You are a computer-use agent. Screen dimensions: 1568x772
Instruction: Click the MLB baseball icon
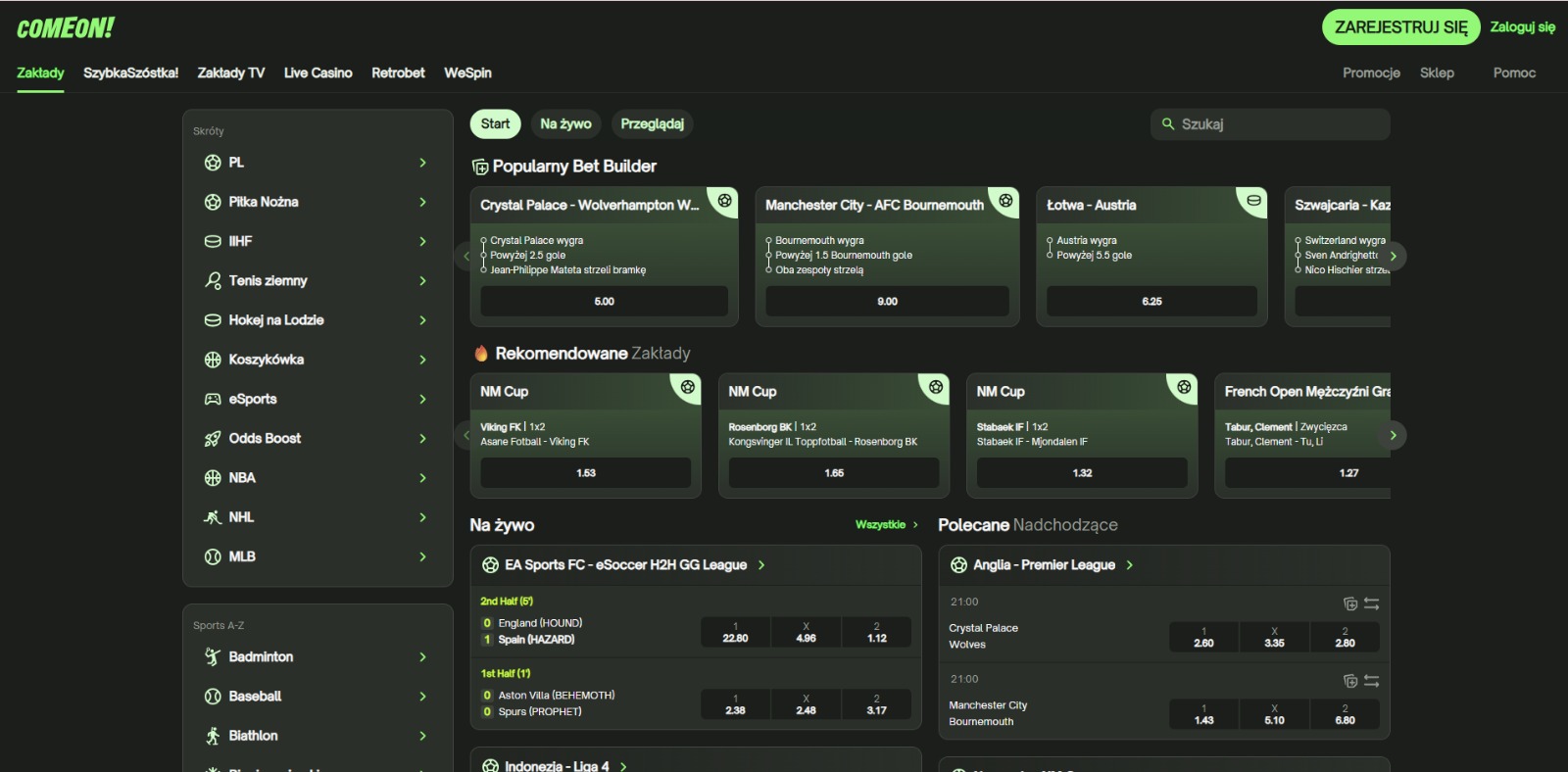(213, 556)
